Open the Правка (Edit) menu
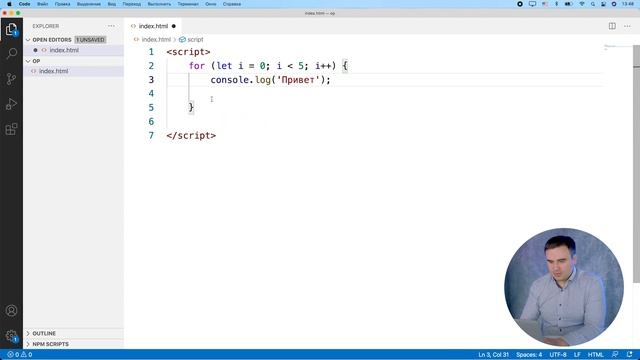 (x=62, y=4)
